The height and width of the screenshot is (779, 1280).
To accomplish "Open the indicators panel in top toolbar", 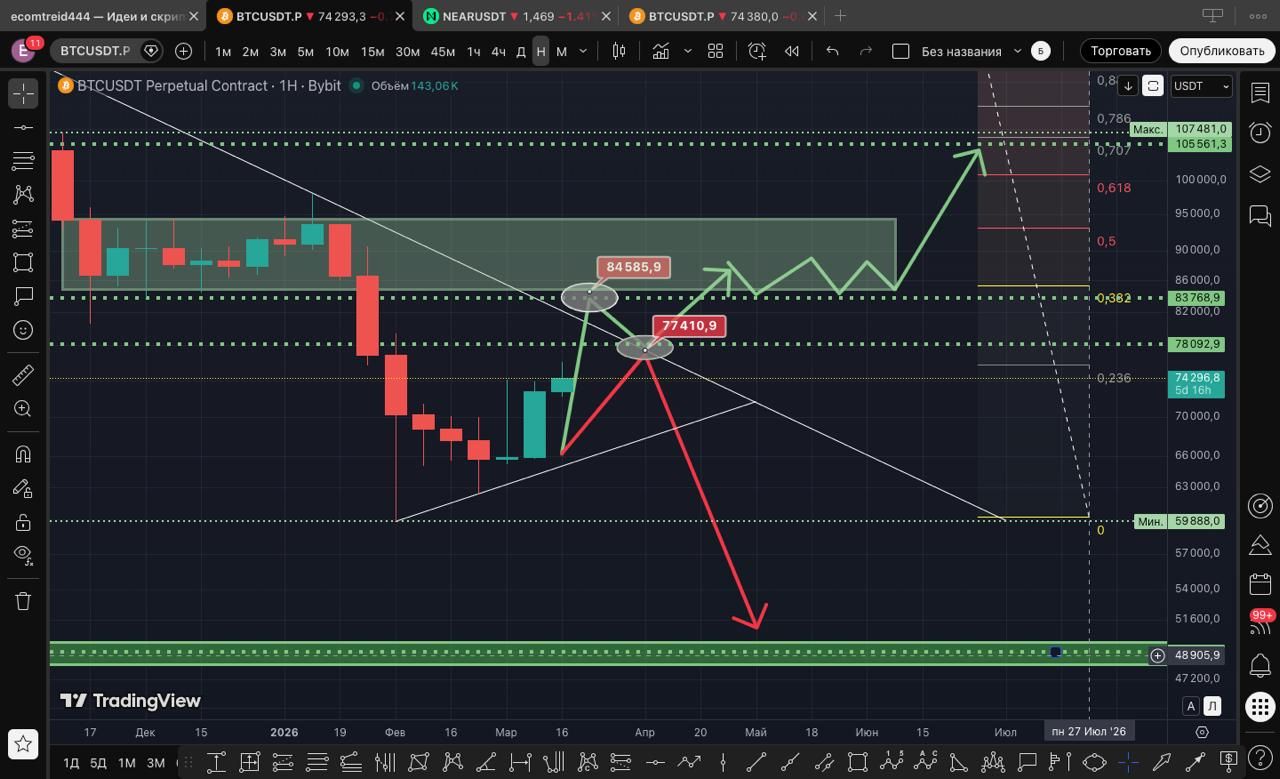I will click(661, 51).
